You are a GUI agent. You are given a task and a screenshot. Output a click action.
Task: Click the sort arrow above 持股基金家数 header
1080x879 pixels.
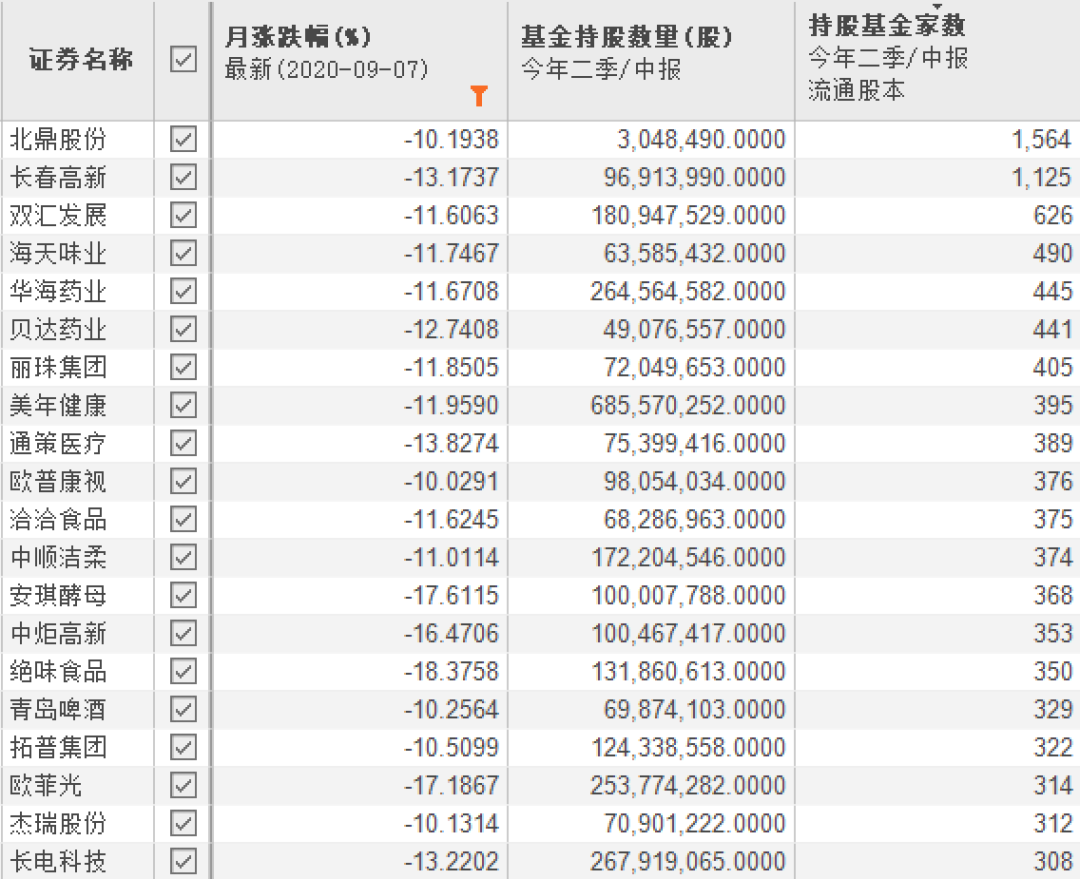(937, 6)
